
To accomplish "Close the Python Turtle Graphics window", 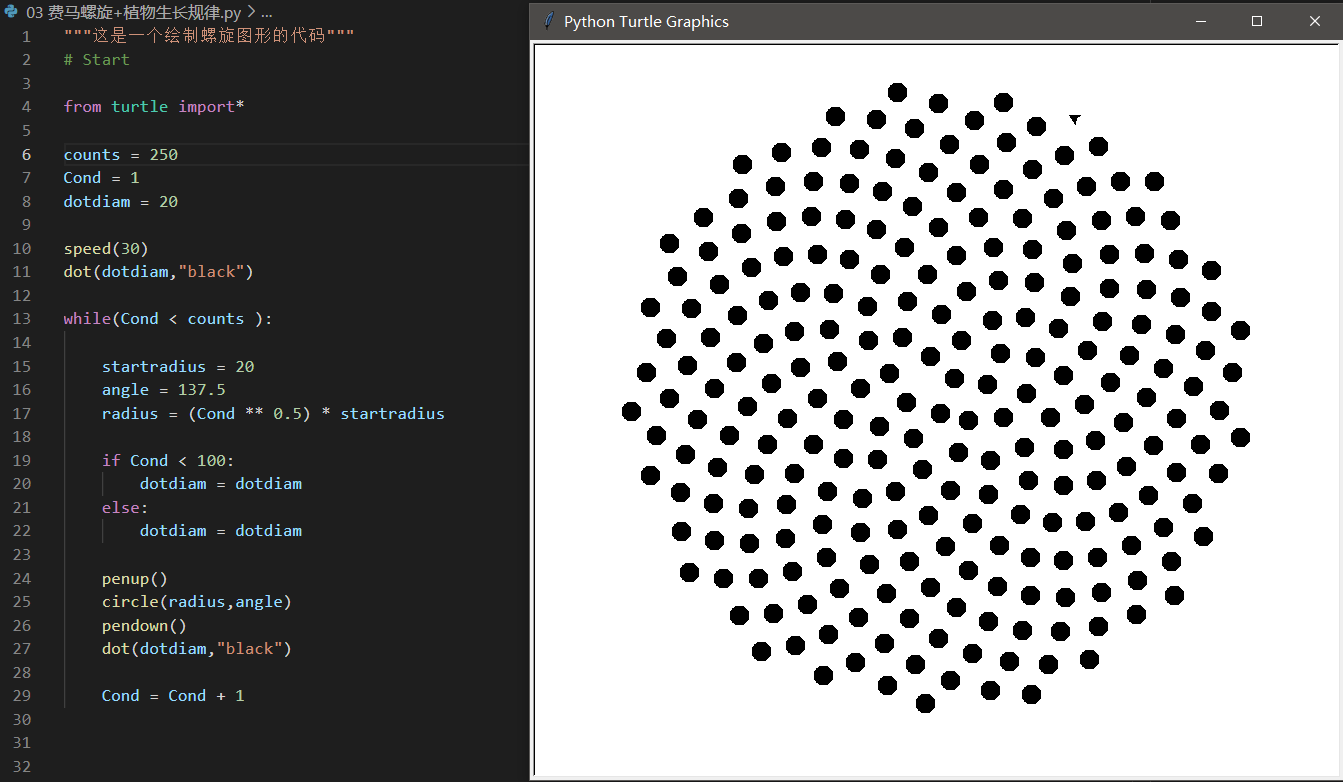I will [1314, 21].
